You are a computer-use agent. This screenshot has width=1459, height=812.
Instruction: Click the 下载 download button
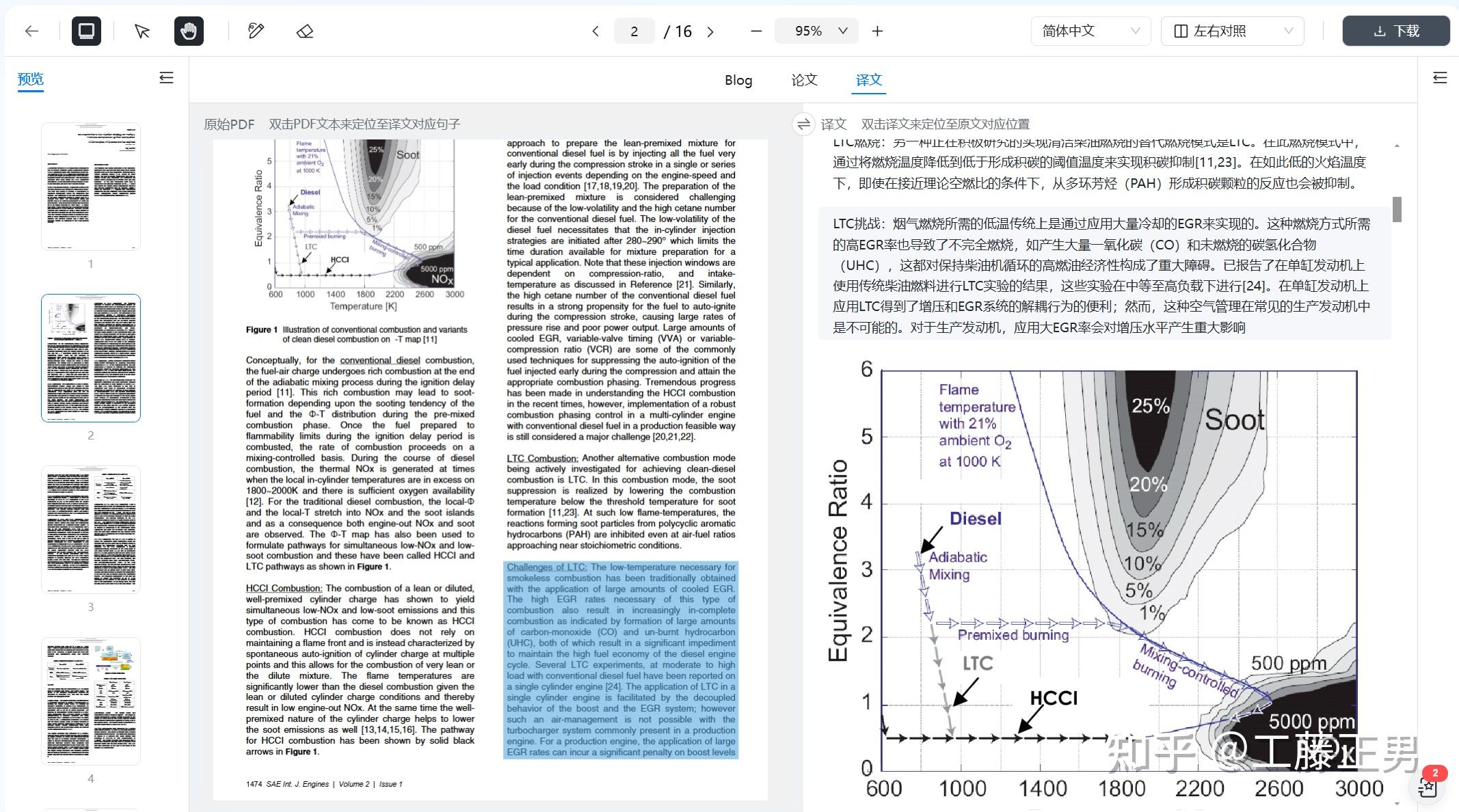tap(1396, 31)
